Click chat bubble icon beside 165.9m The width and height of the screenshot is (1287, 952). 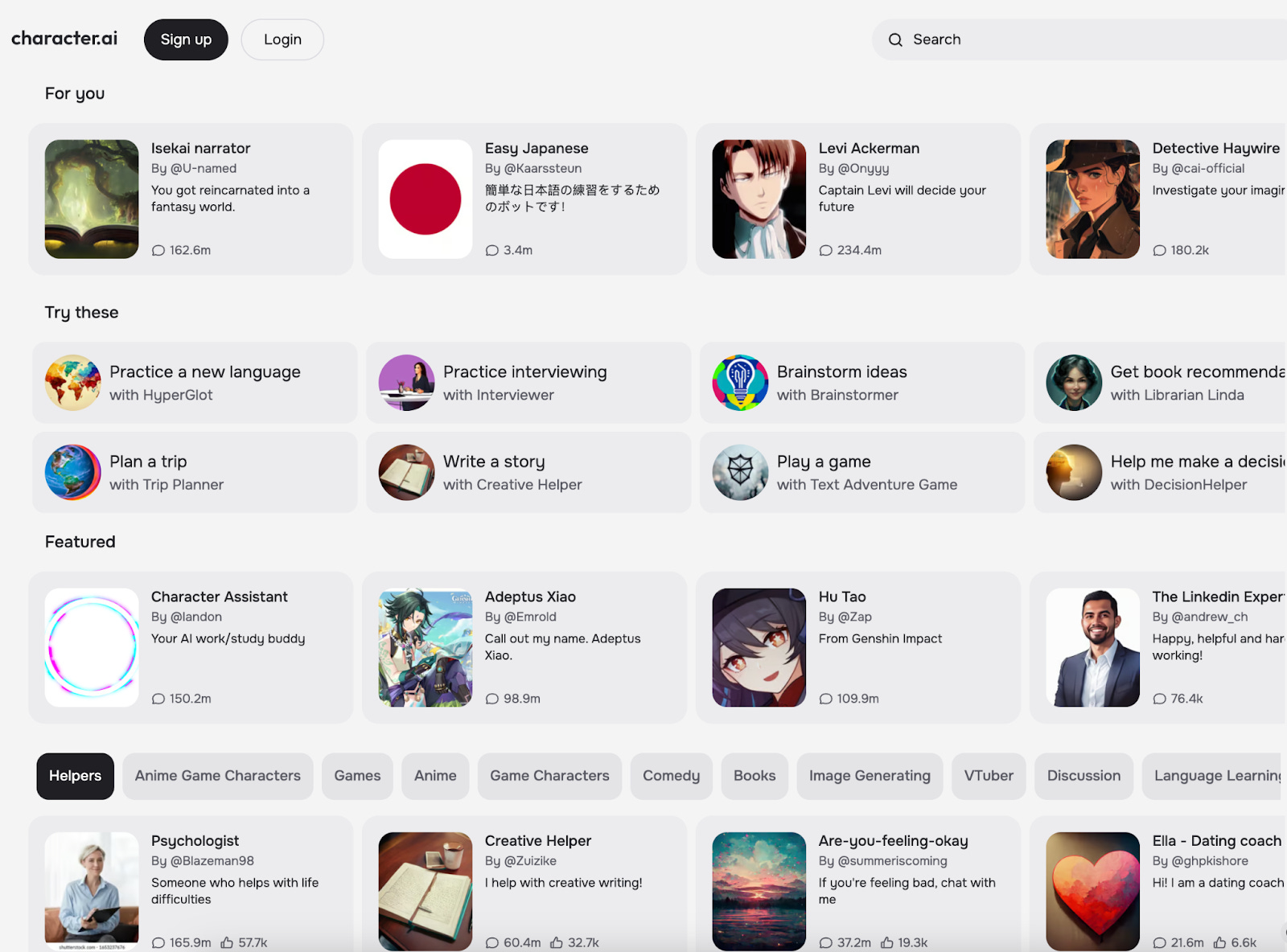158,943
